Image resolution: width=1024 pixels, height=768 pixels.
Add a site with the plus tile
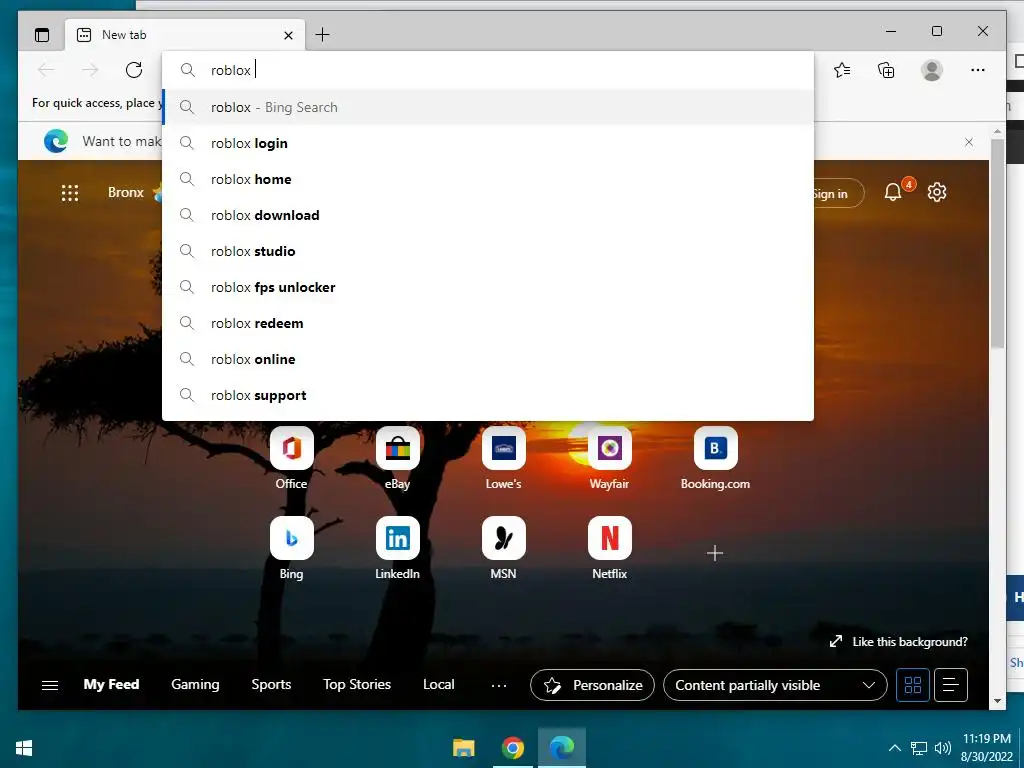[x=715, y=553]
